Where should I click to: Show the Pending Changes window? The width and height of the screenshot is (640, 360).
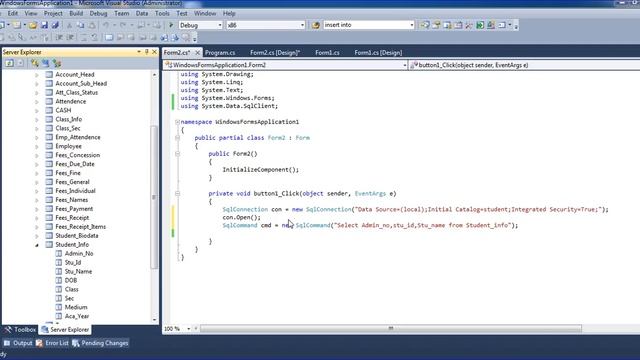pyautogui.click(x=100, y=343)
